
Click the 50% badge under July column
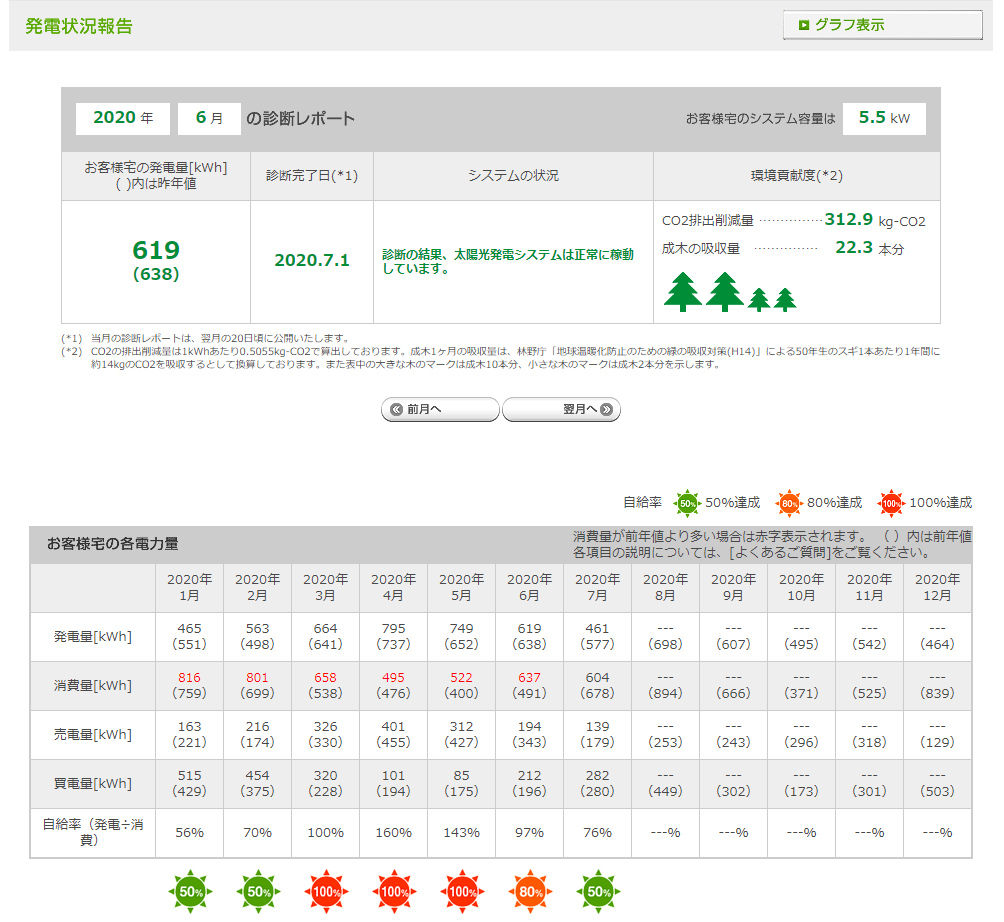click(x=598, y=891)
